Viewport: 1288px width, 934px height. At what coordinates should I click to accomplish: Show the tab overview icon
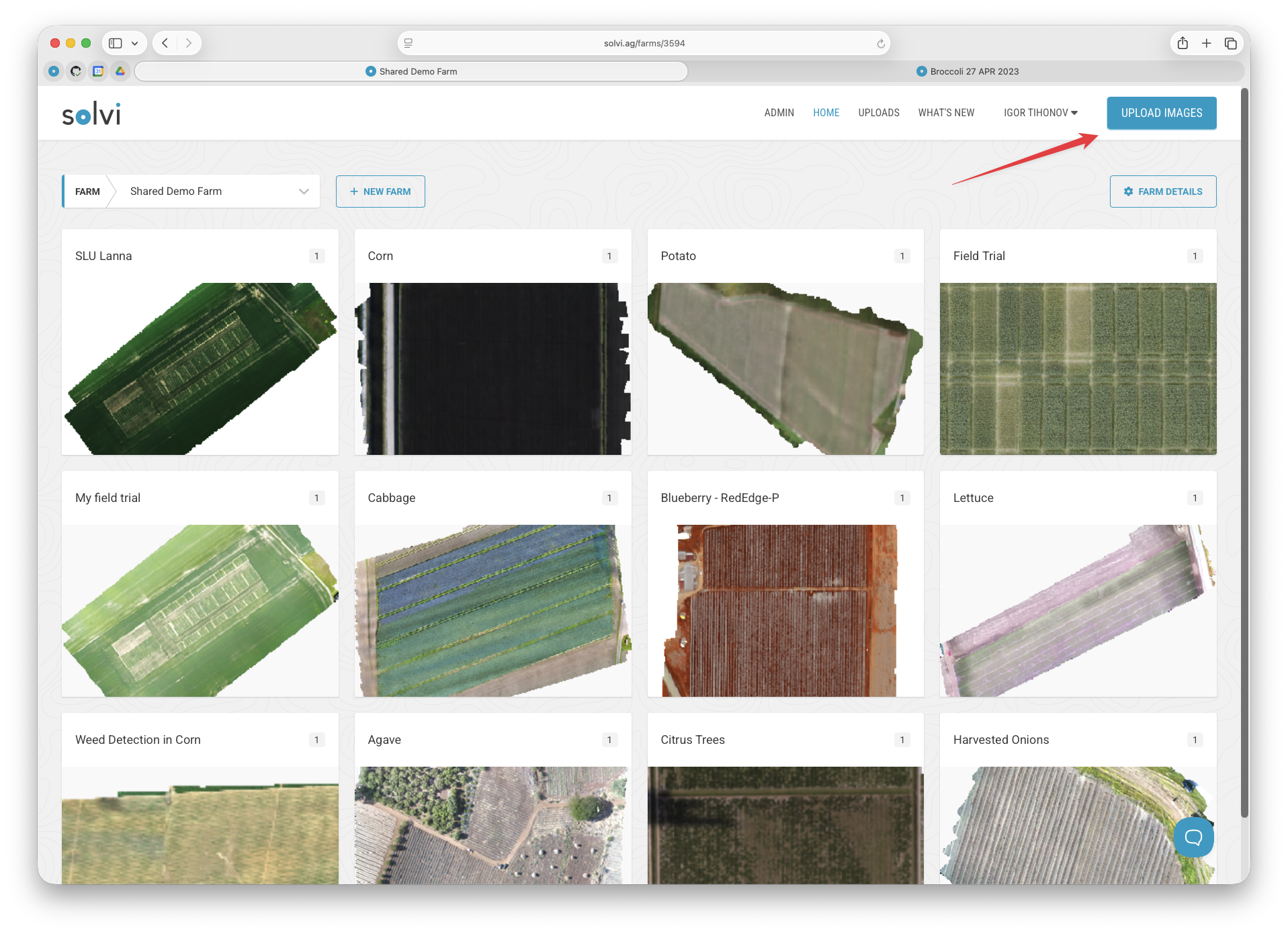[x=1230, y=43]
